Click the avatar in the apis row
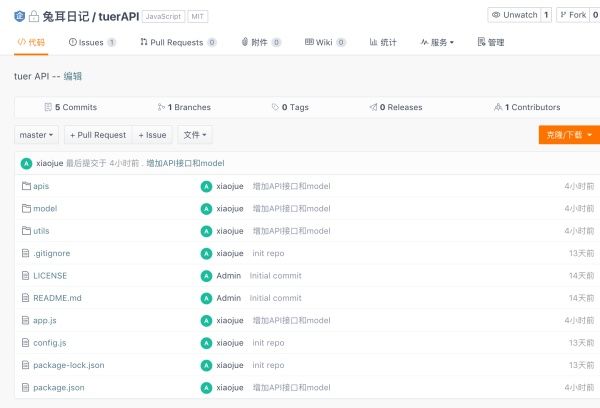The width and height of the screenshot is (600, 408). (206, 186)
